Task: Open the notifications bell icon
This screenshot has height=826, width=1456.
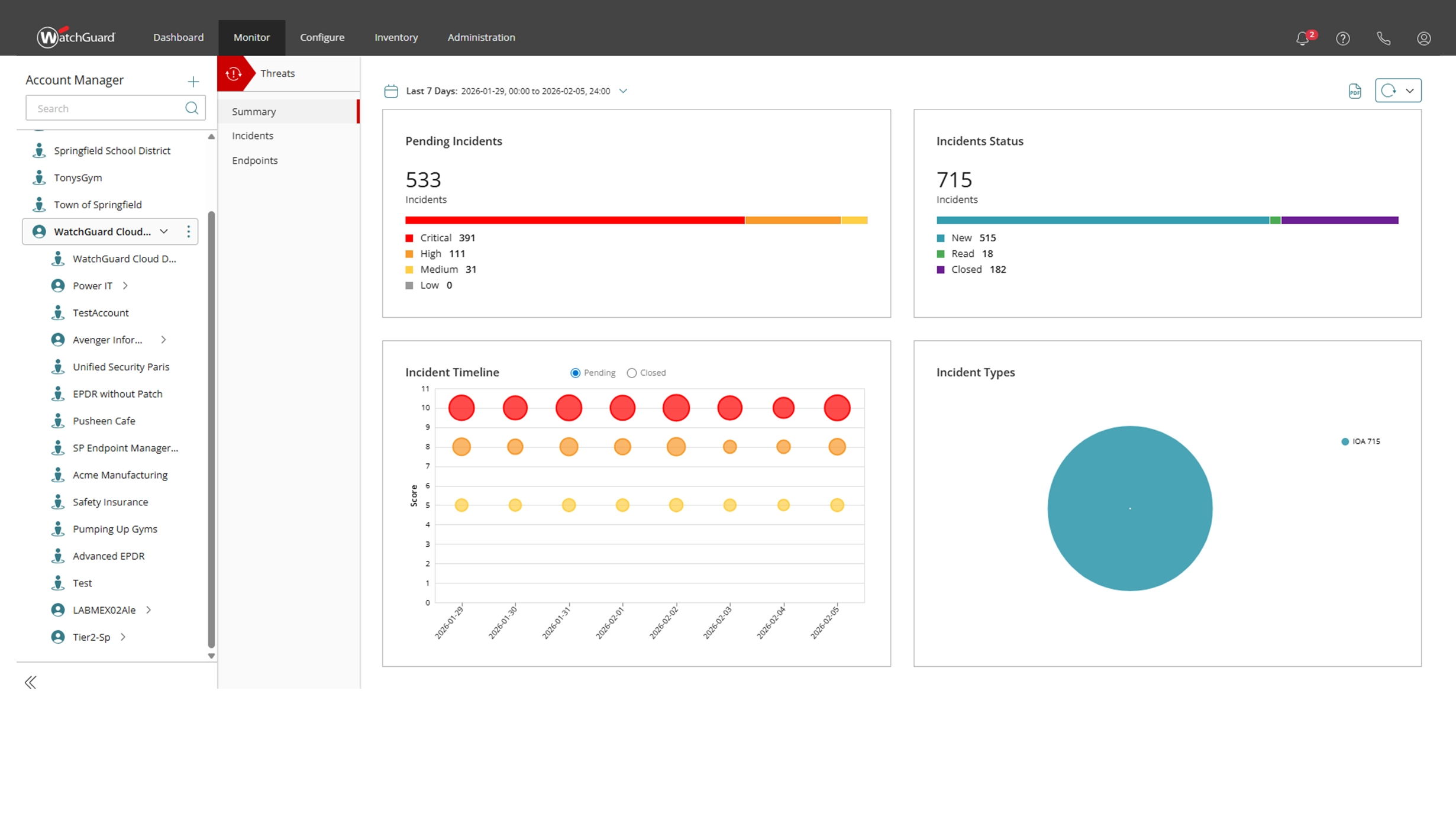Action: (x=1302, y=38)
